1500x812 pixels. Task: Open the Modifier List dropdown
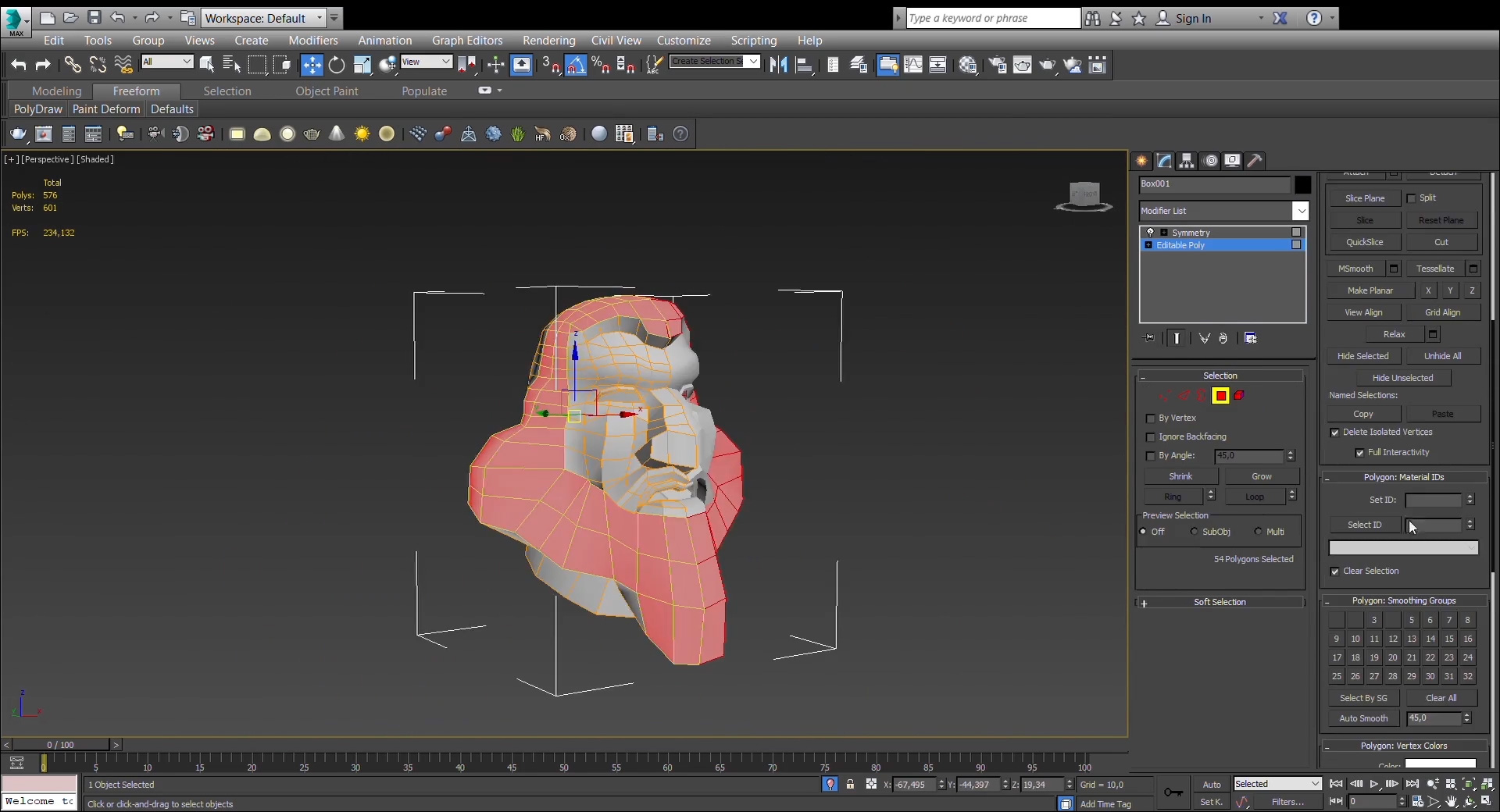pos(1300,211)
